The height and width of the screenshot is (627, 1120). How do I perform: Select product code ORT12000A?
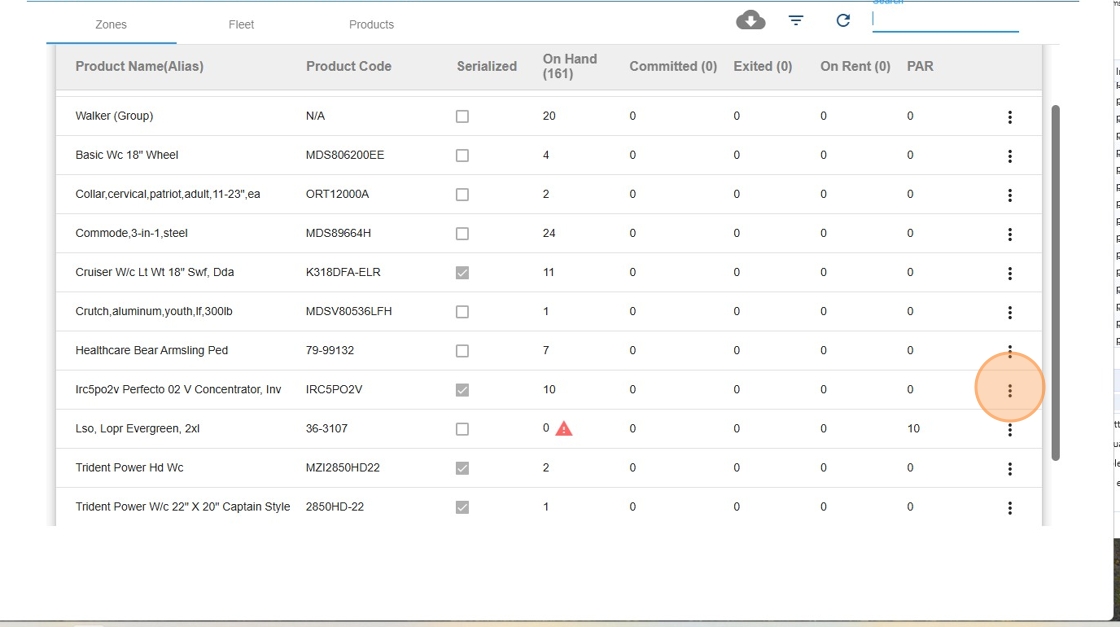[337, 194]
